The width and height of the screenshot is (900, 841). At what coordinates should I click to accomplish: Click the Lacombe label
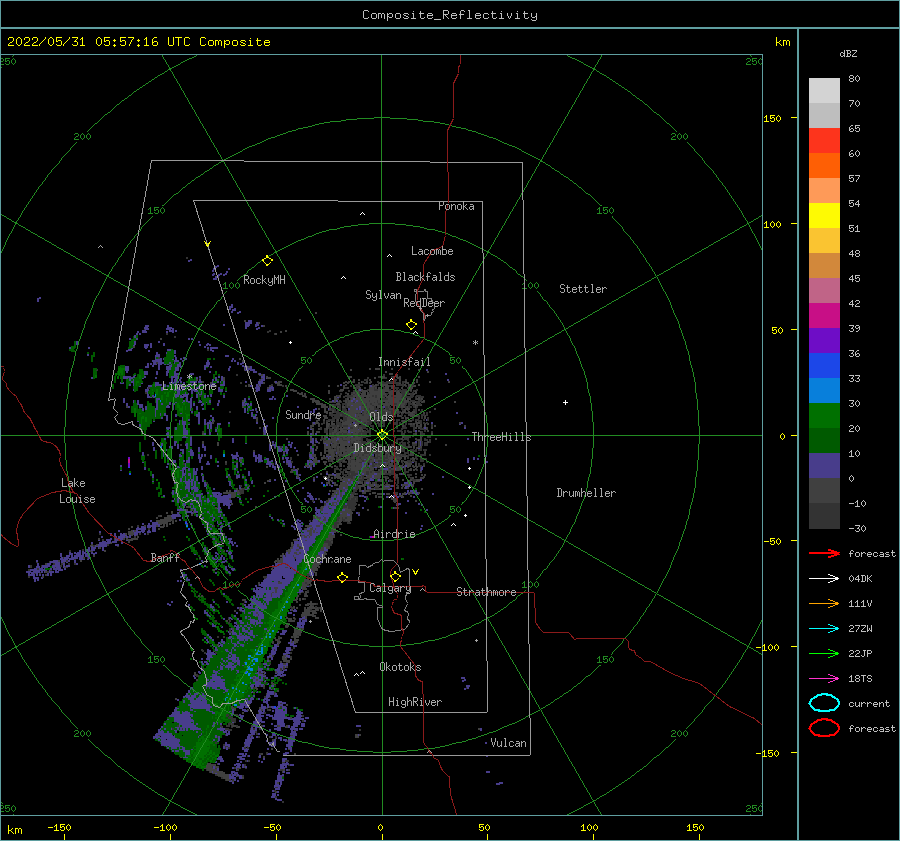pyautogui.click(x=432, y=251)
